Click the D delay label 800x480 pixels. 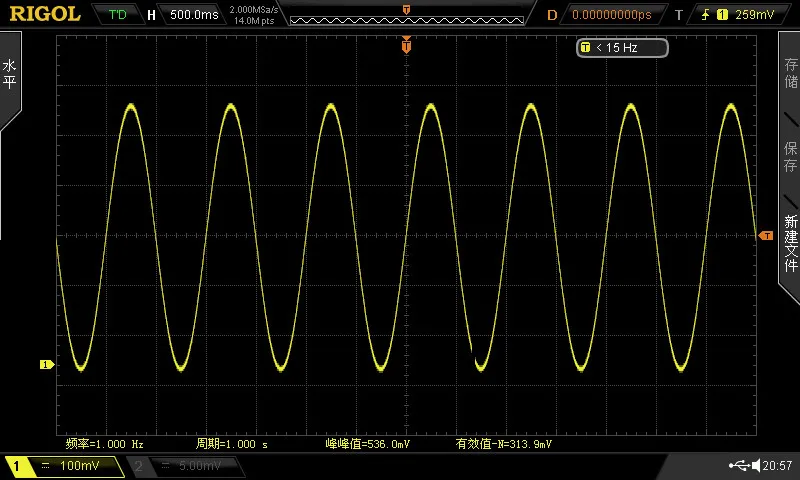coord(552,15)
